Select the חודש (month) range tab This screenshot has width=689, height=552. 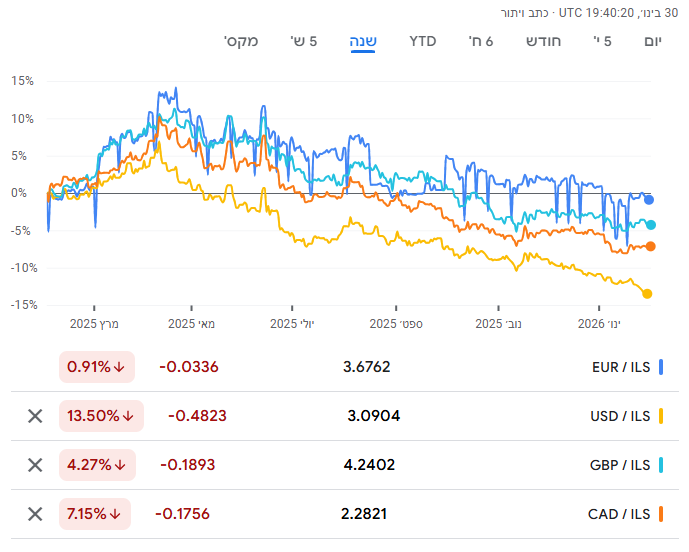(x=544, y=41)
